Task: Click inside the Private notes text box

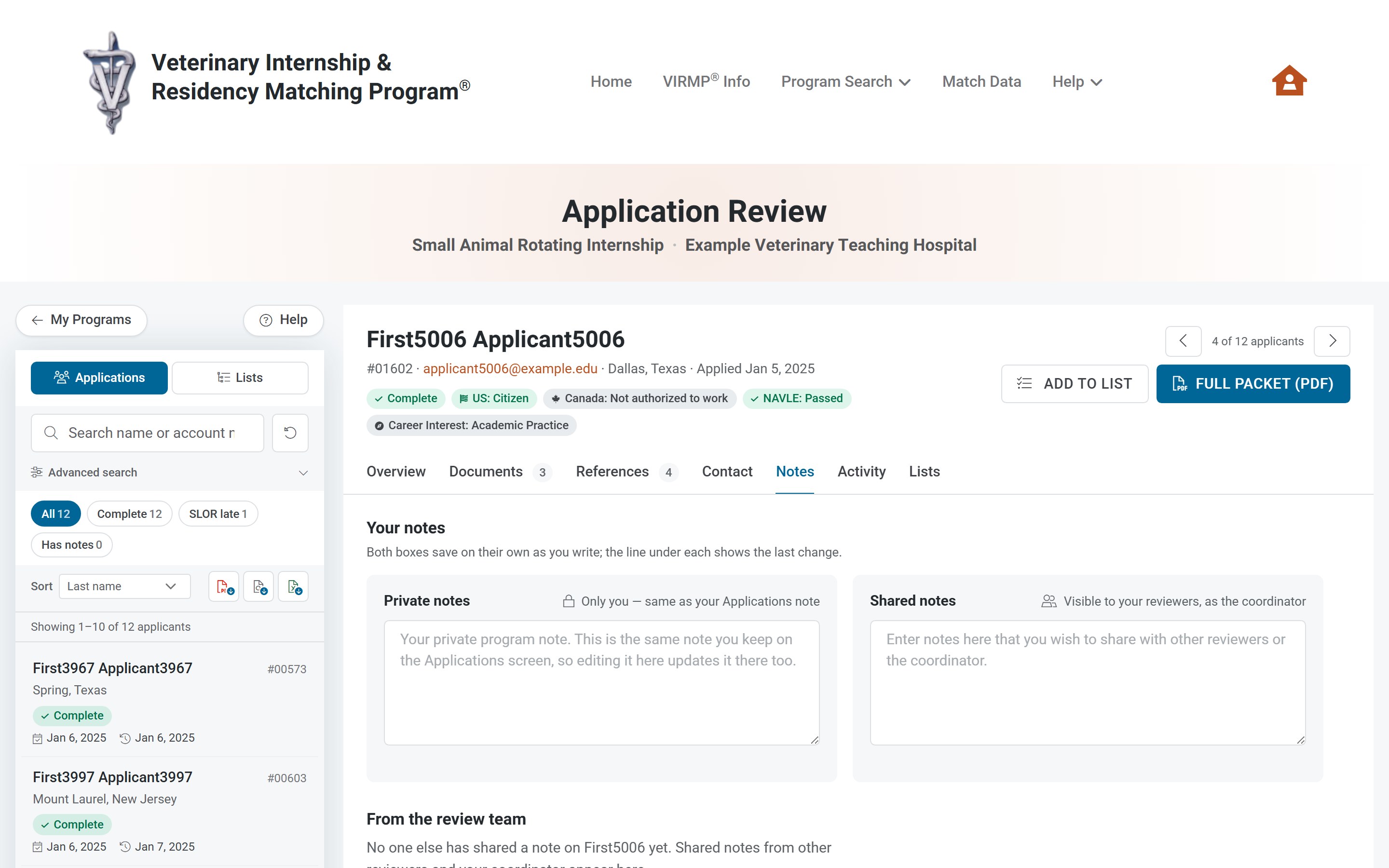Action: (601, 682)
